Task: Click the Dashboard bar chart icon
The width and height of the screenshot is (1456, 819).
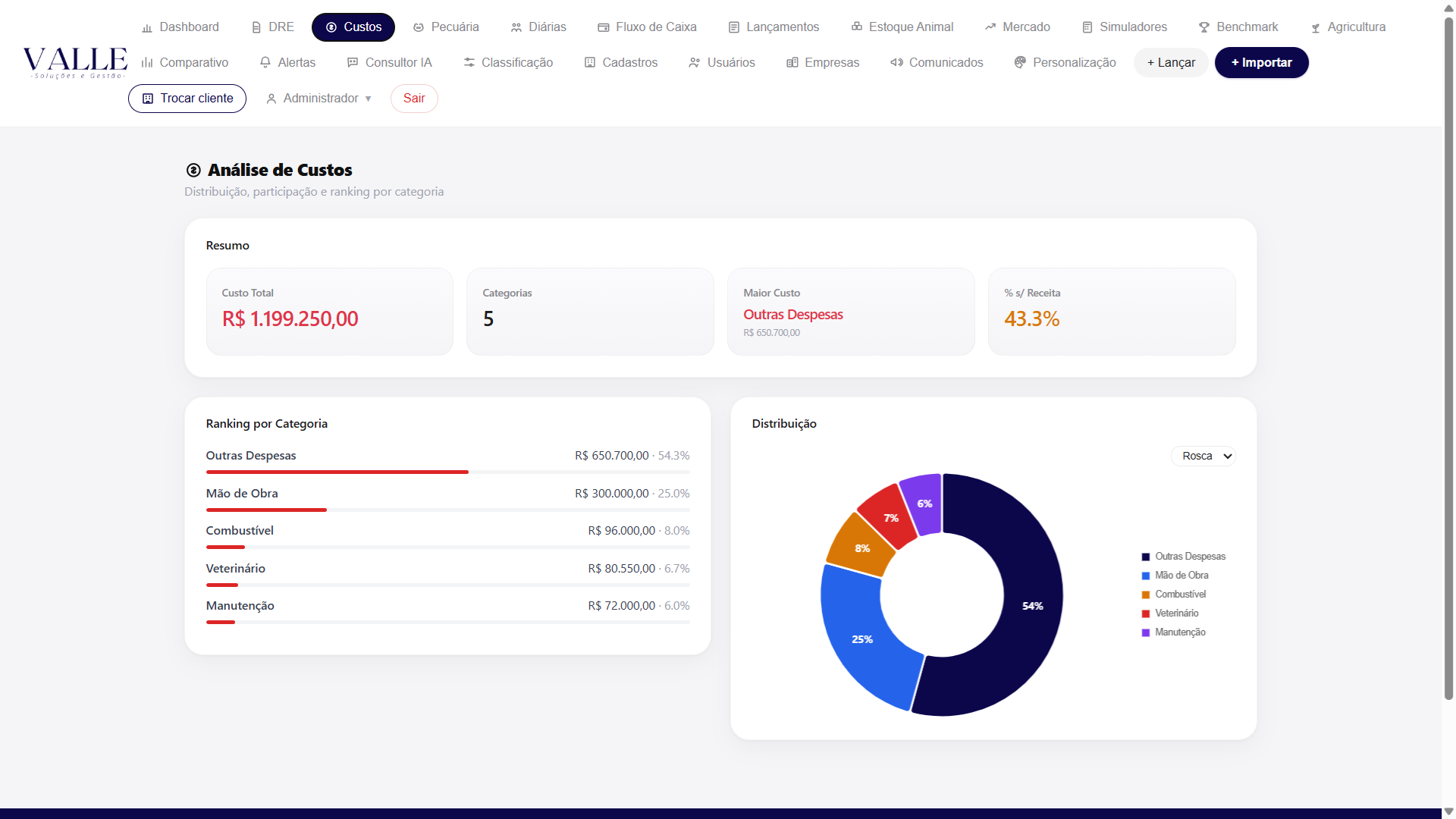Action: tap(147, 27)
